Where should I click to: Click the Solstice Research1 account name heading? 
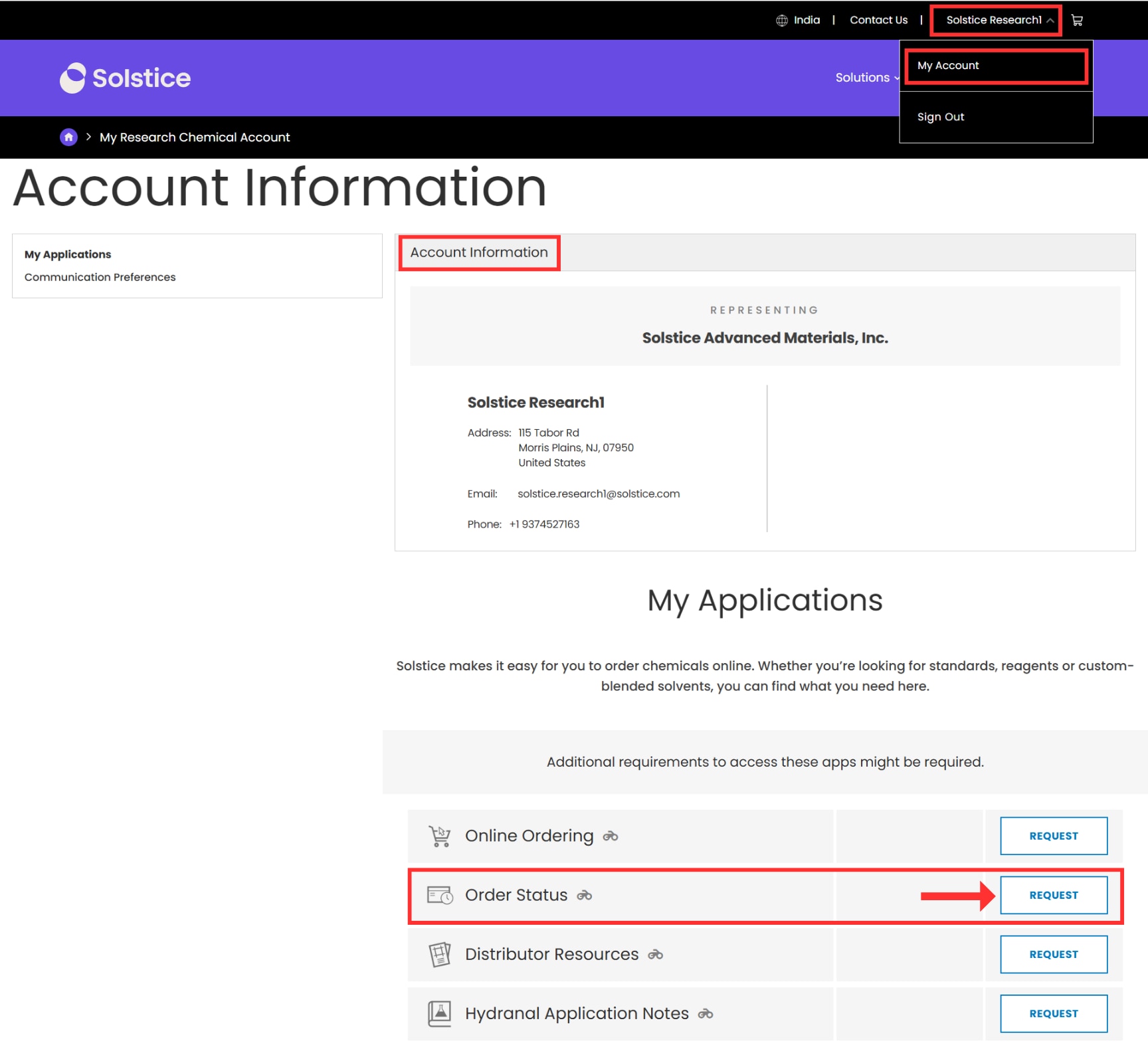click(535, 403)
